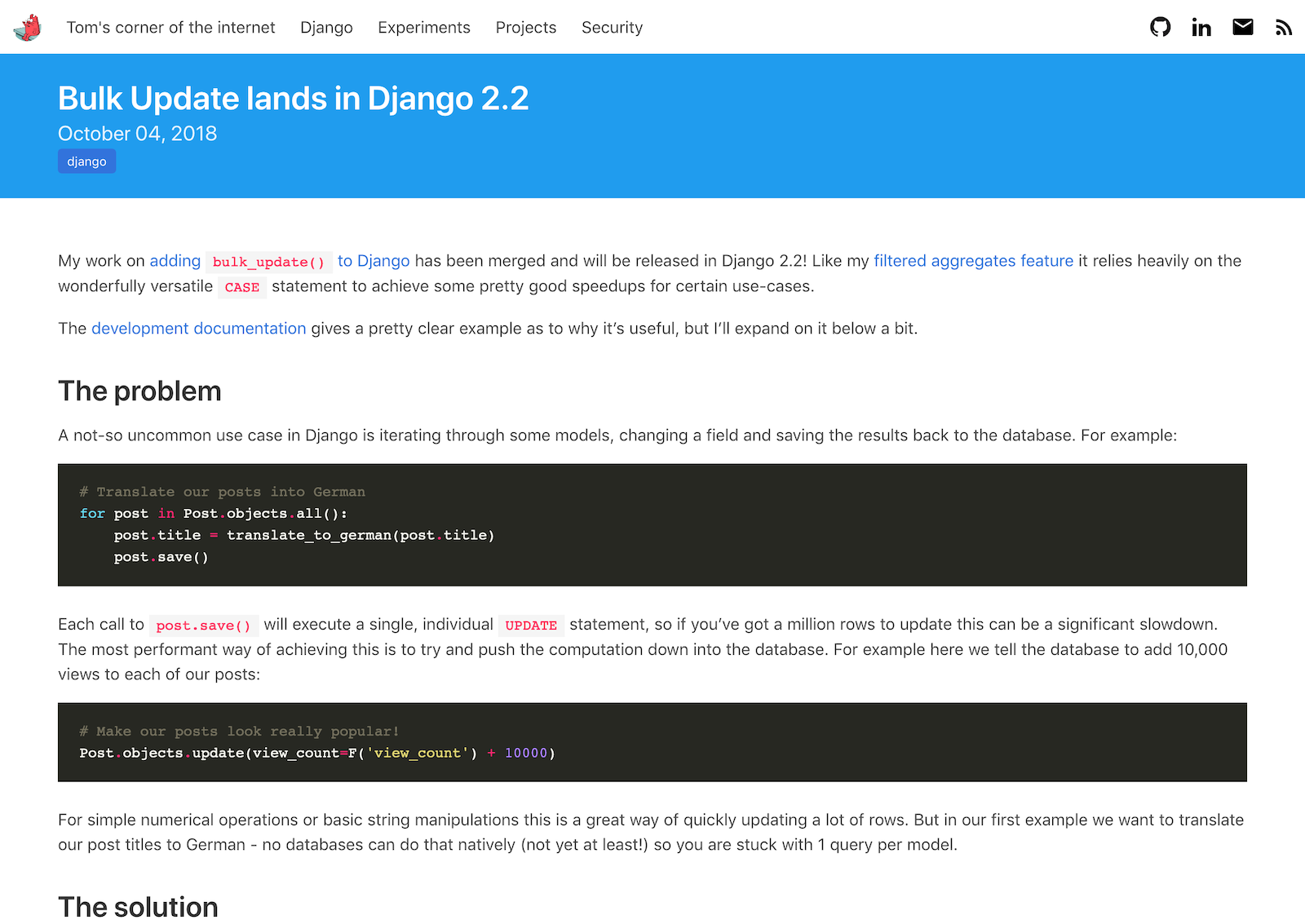
Task: Click the post.save() inline code in paragraph
Action: [204, 626]
